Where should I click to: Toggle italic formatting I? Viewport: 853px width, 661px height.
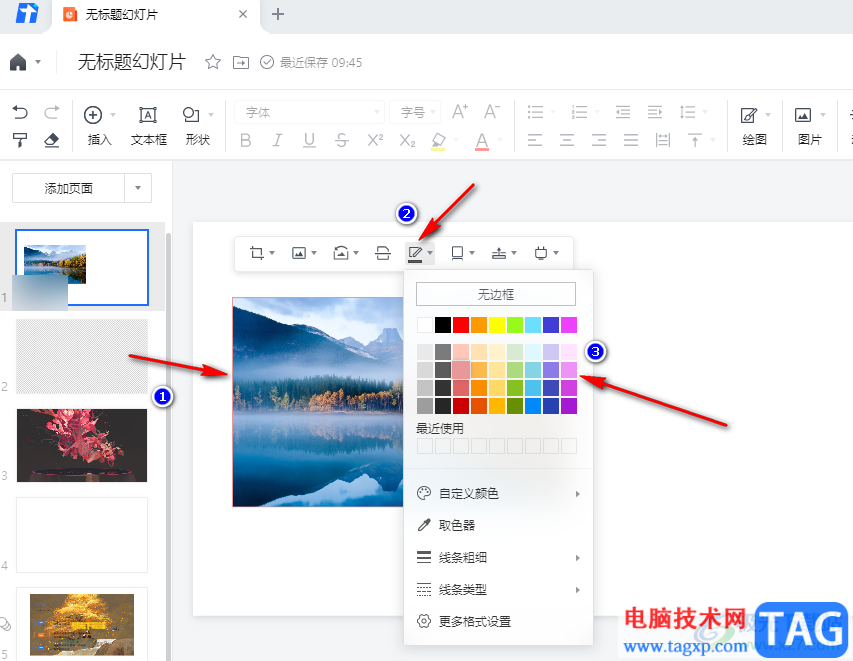point(277,141)
